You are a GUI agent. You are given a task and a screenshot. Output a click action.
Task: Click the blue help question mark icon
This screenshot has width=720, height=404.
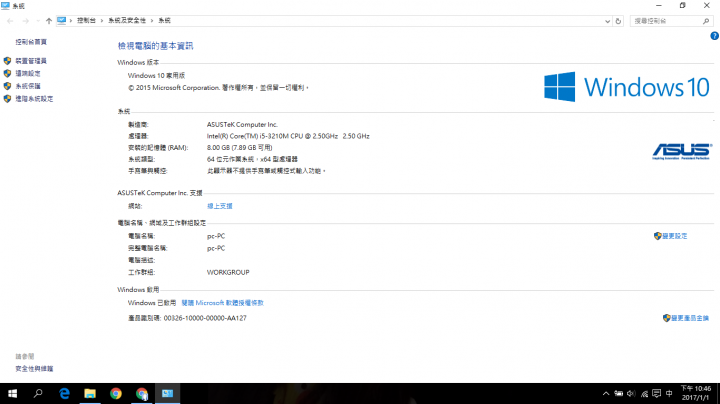tap(714, 36)
